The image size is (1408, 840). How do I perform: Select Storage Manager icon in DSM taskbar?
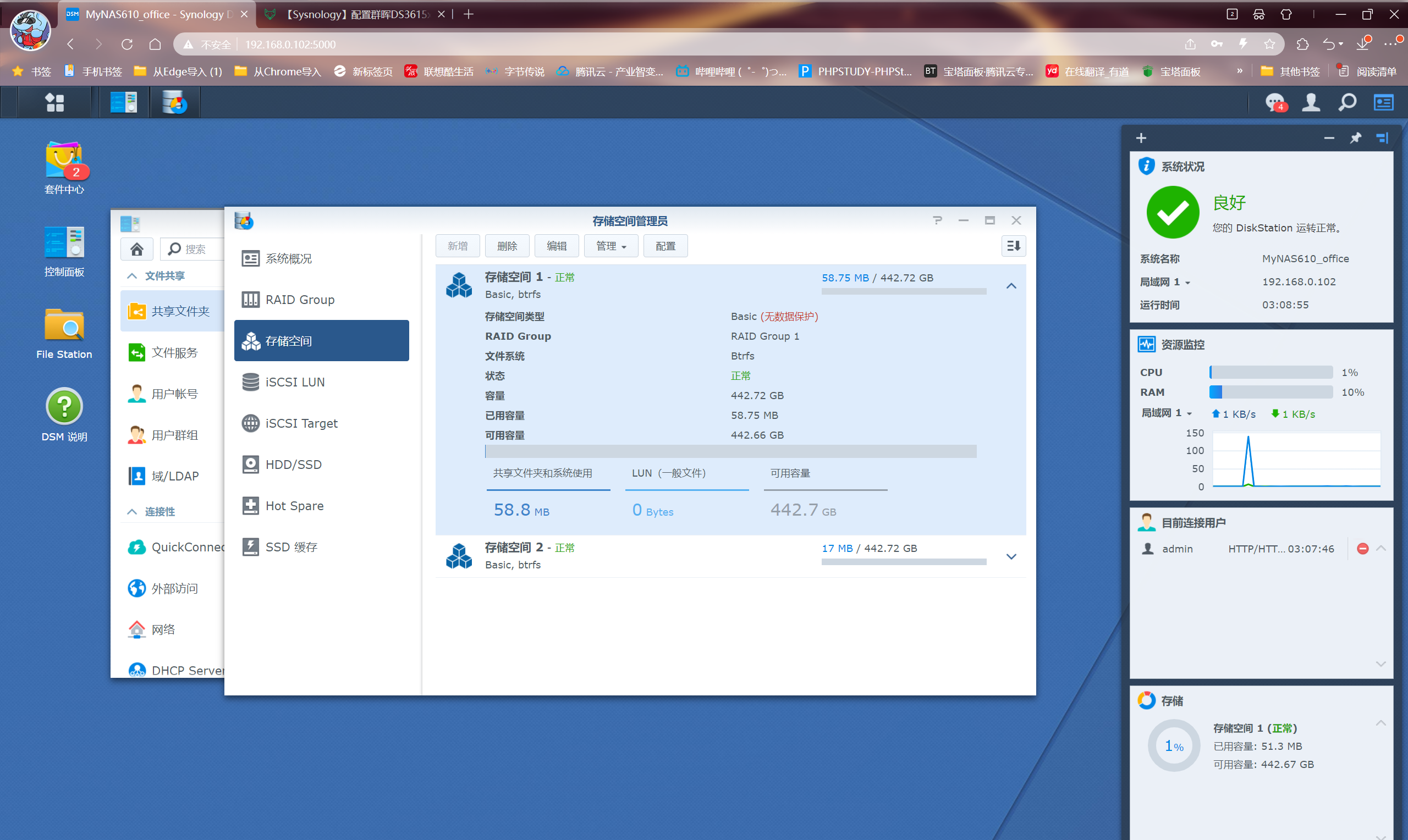click(x=175, y=102)
